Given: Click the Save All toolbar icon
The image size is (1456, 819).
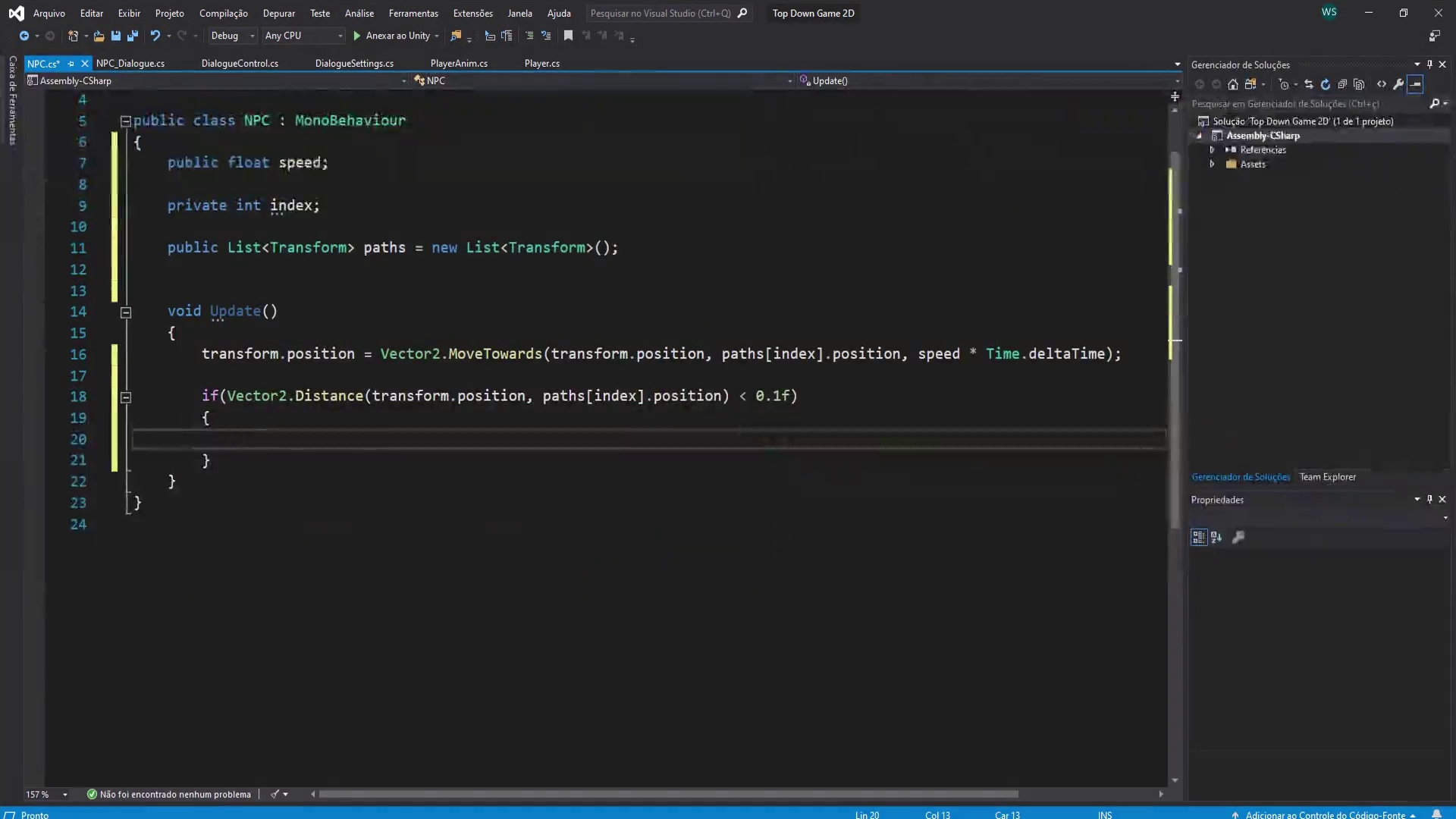Looking at the screenshot, I should [132, 36].
